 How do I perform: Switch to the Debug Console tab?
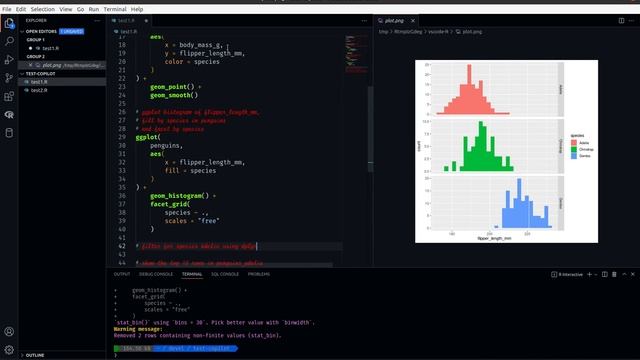[x=156, y=274]
